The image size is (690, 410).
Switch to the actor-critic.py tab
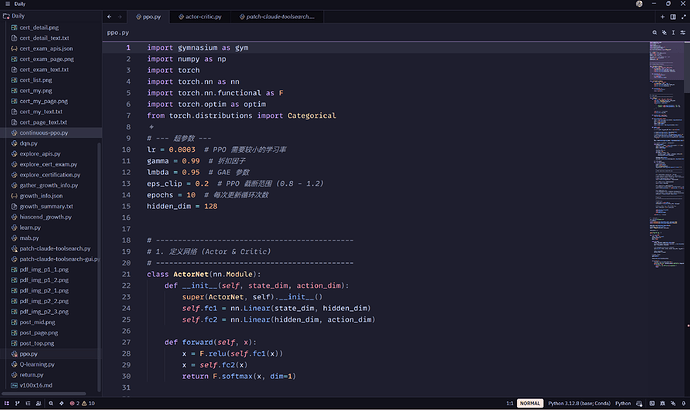pos(200,17)
